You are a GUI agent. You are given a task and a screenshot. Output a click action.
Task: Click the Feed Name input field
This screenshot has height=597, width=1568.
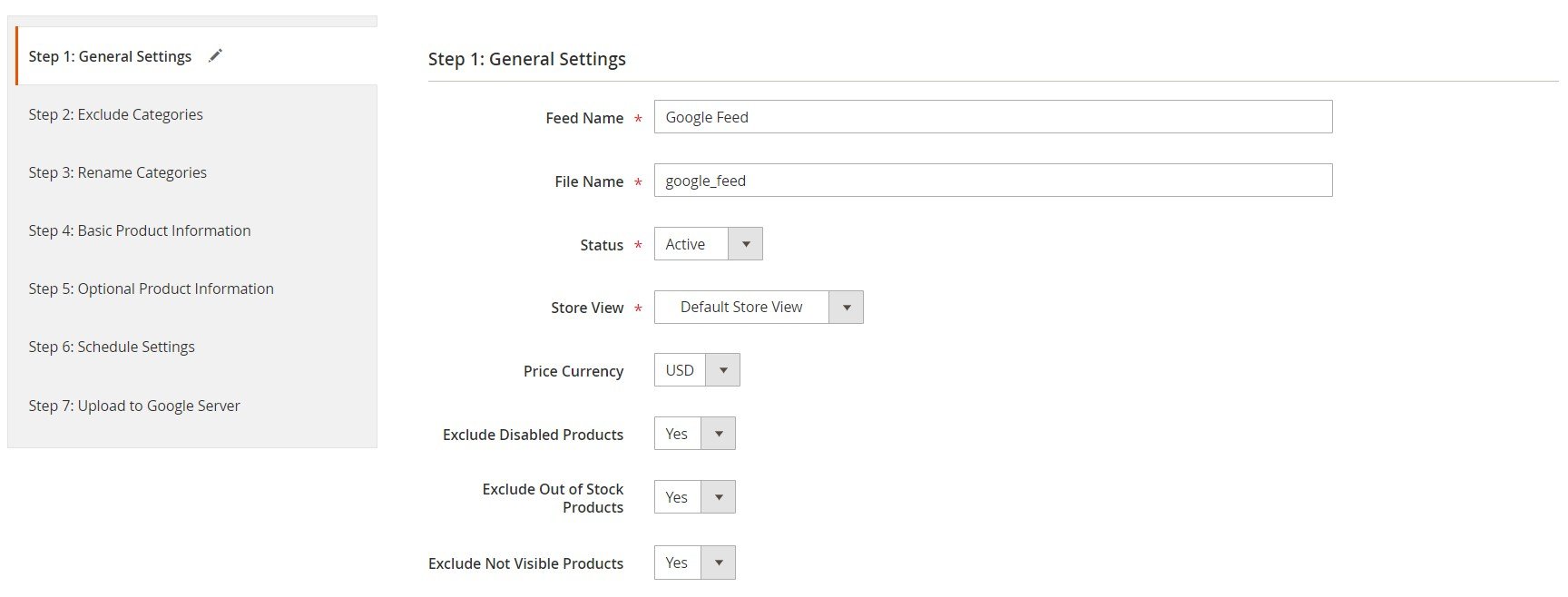tap(993, 117)
